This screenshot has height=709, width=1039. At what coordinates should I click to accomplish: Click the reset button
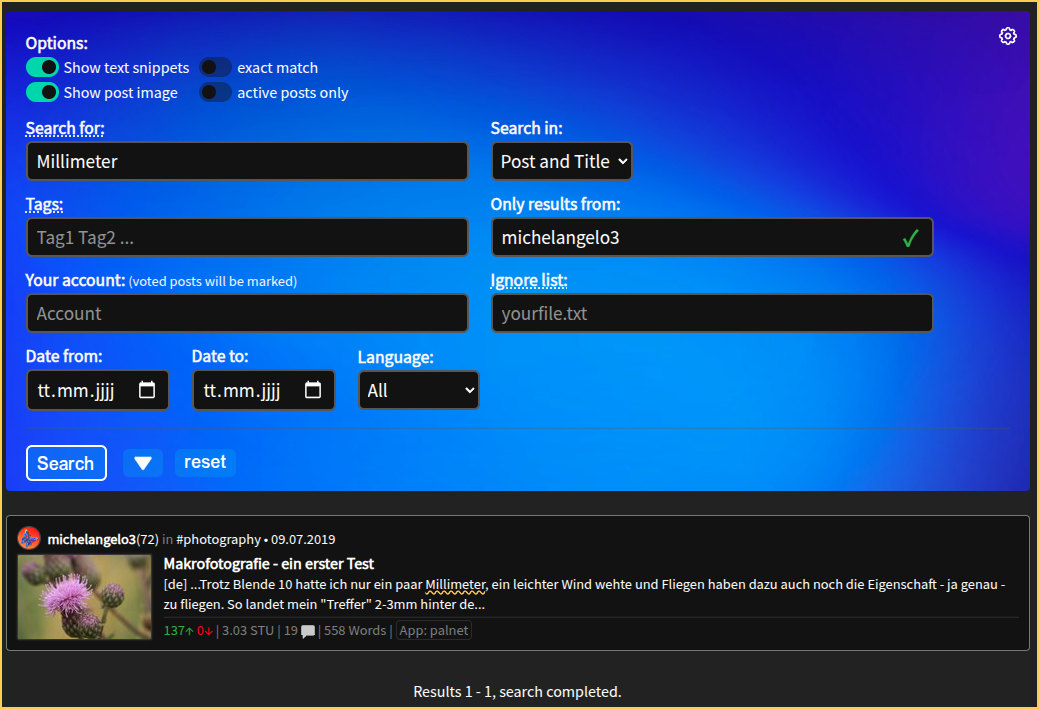pyautogui.click(x=205, y=462)
